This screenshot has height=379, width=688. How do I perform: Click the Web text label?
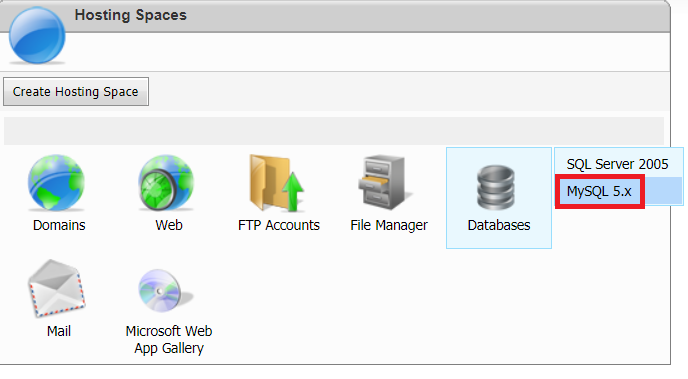[x=168, y=225]
